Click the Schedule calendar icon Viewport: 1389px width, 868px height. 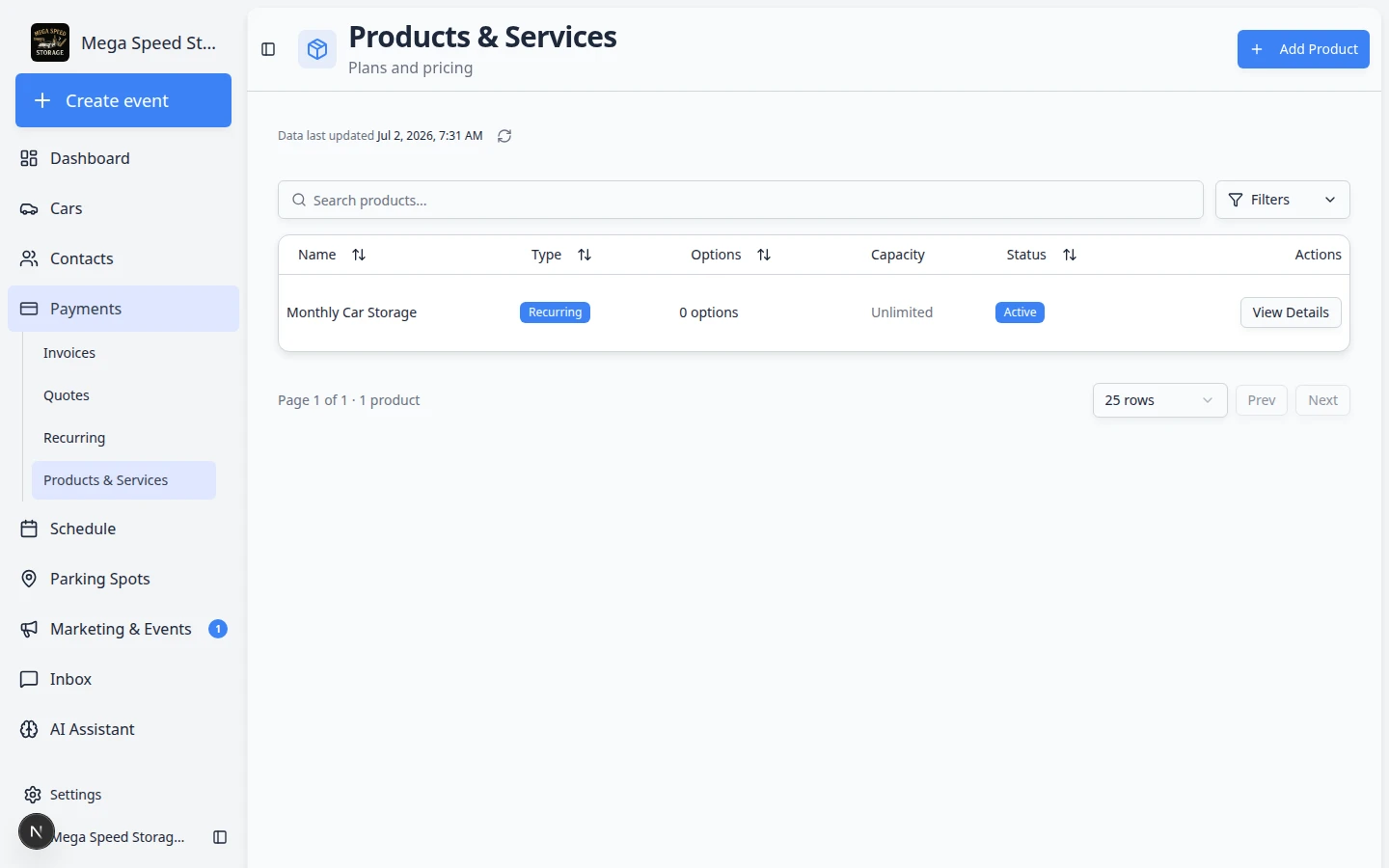(29, 529)
